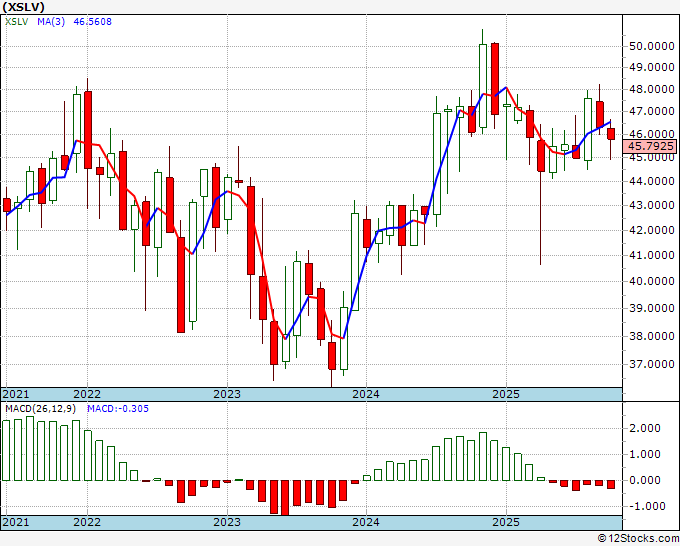
Task: Click the 38.0000 price axis label
Action: 651,336
